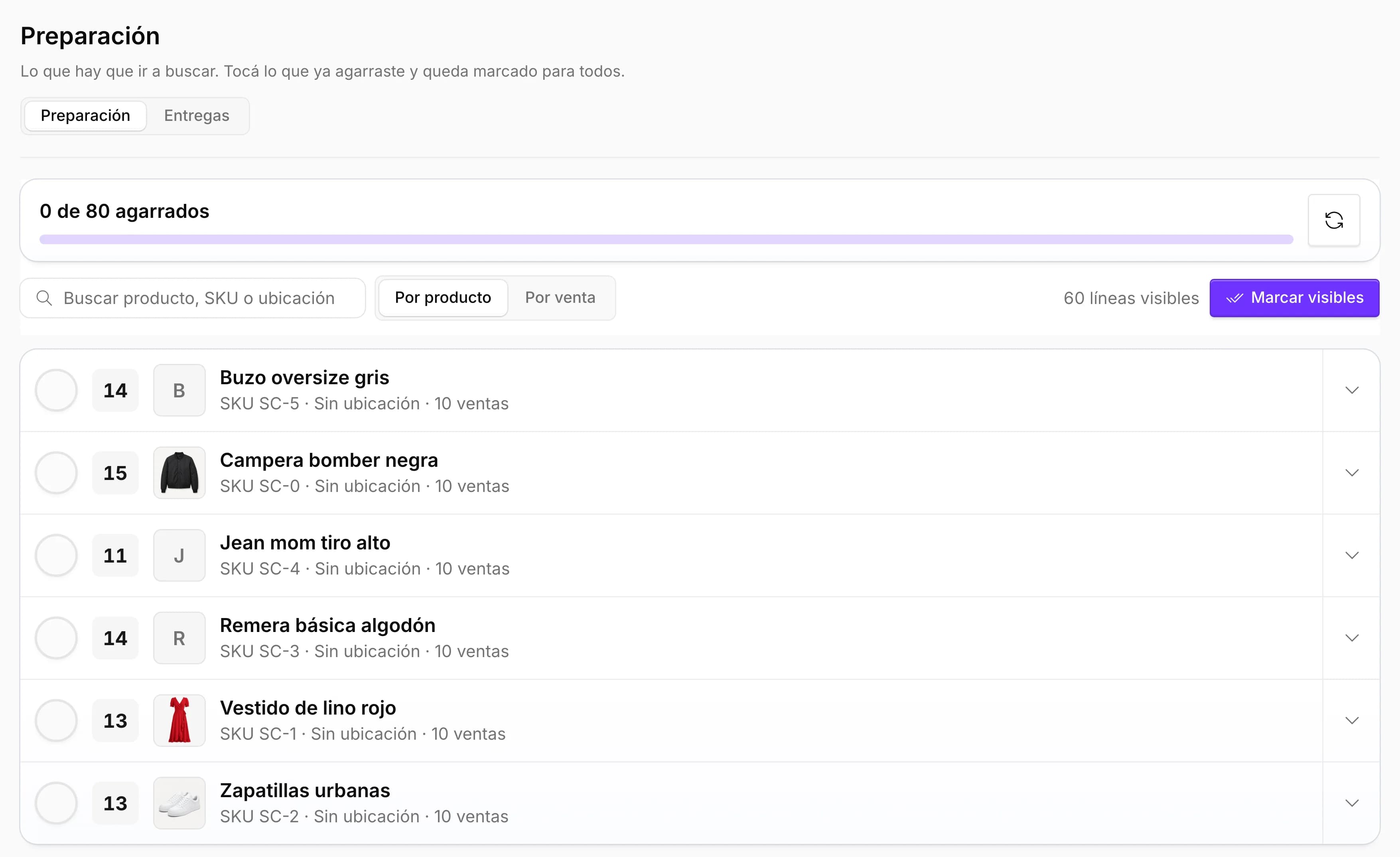This screenshot has width=1400, height=857.
Task: Click the 60 líneas visibles text
Action: (x=1131, y=298)
